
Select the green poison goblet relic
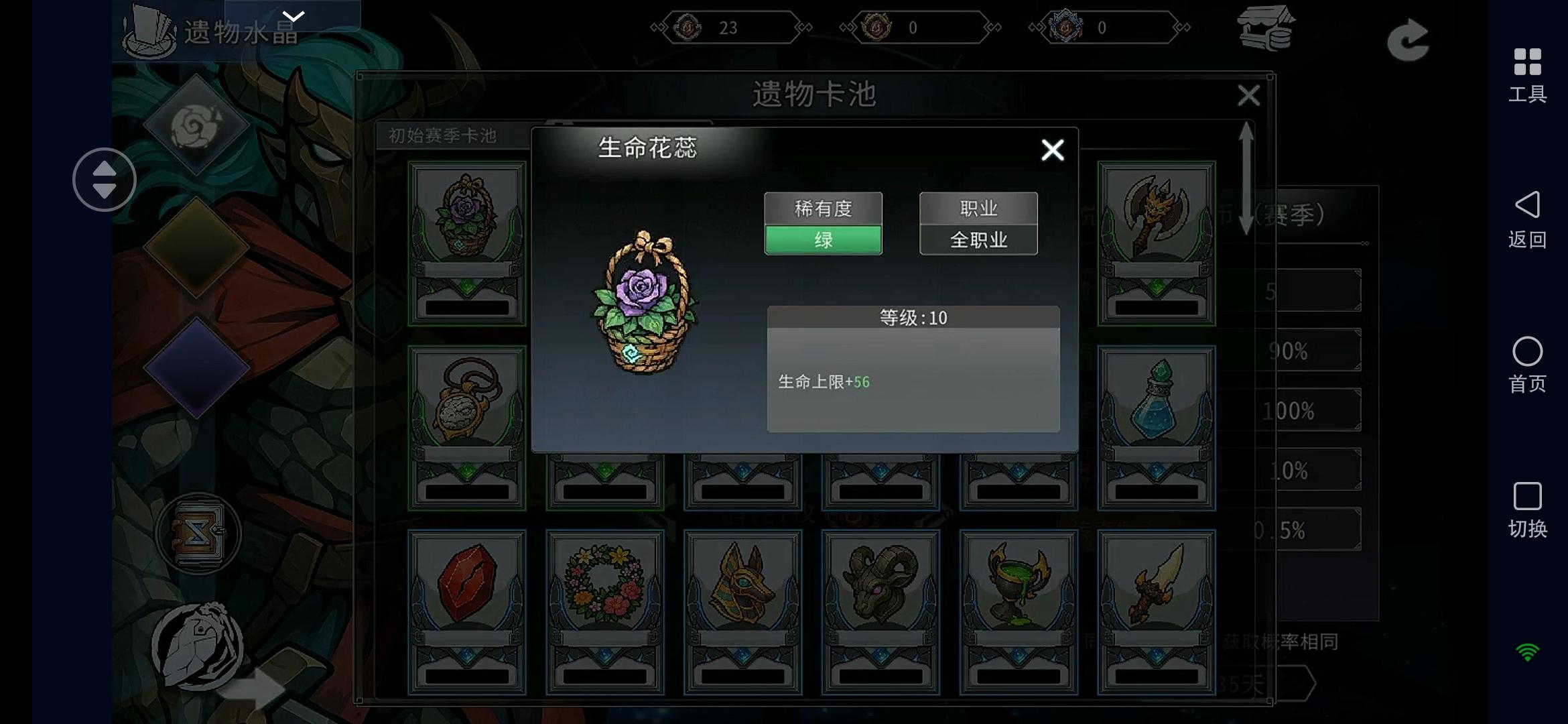tap(1019, 611)
